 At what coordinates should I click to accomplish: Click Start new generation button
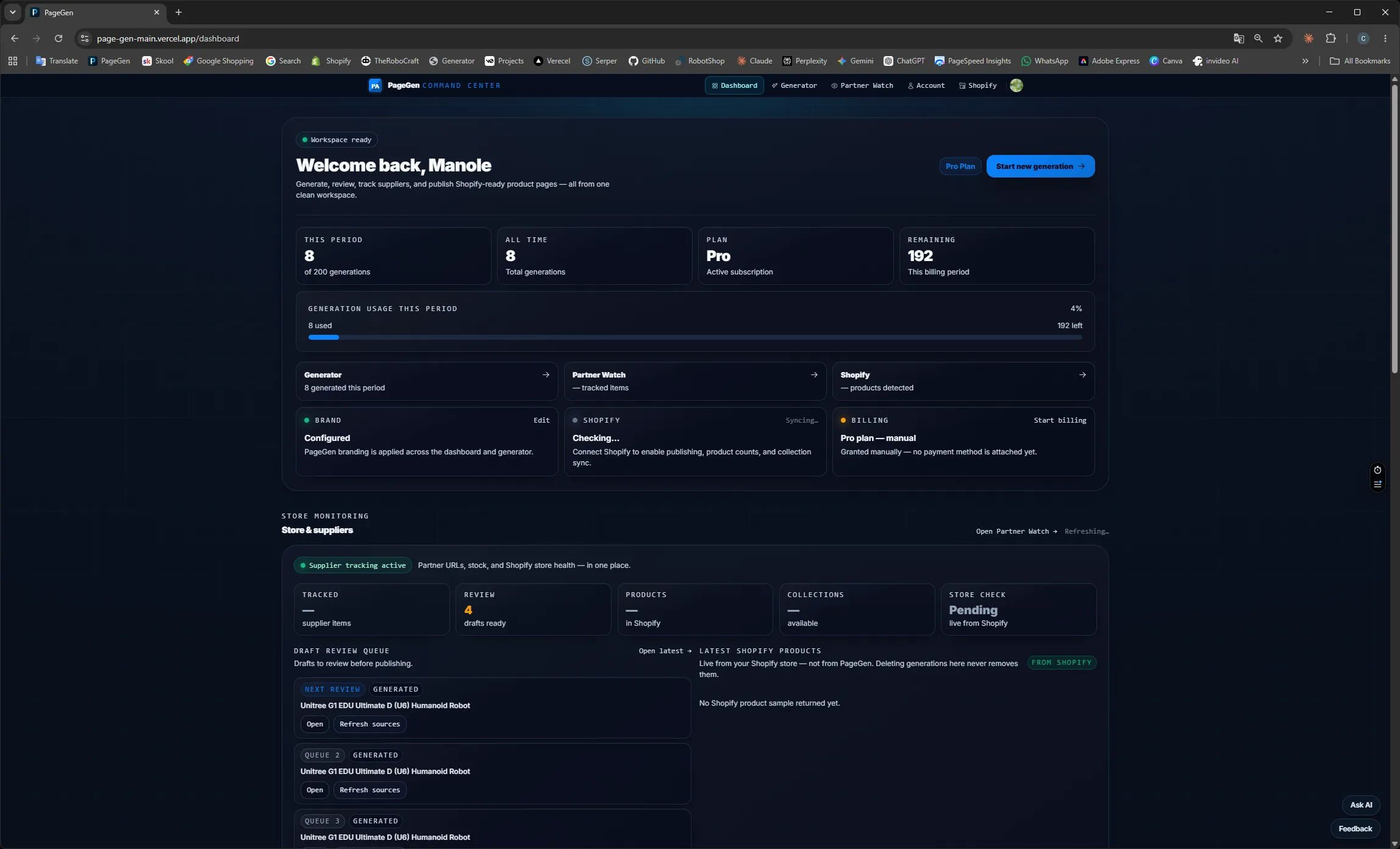click(x=1040, y=167)
